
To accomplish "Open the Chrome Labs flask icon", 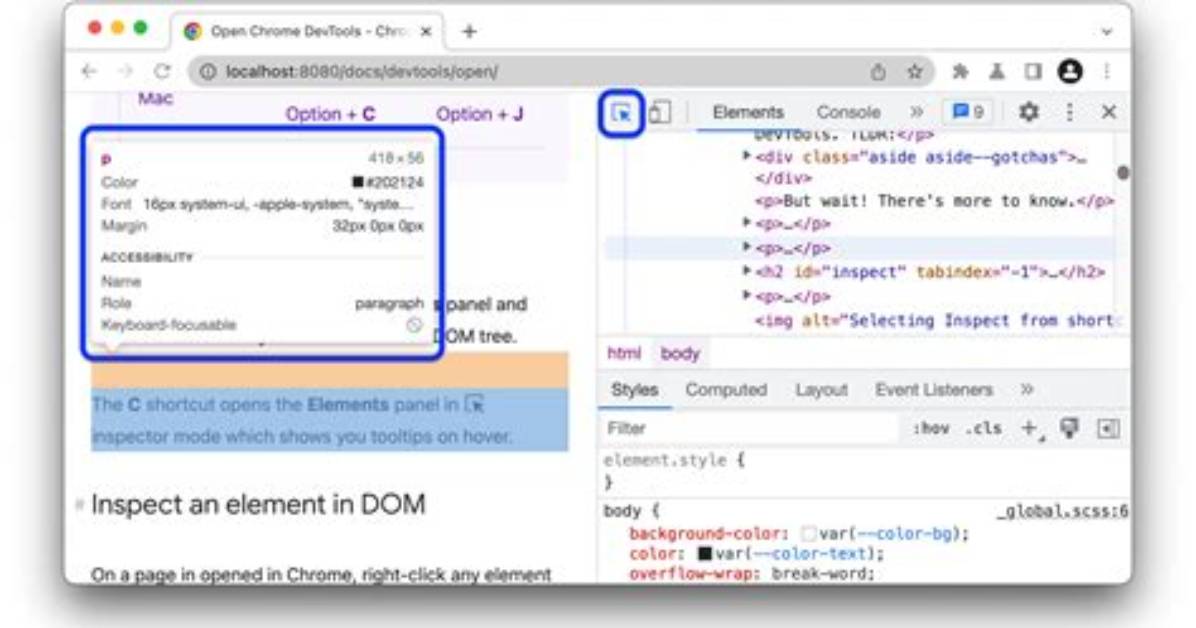I will coord(996,72).
